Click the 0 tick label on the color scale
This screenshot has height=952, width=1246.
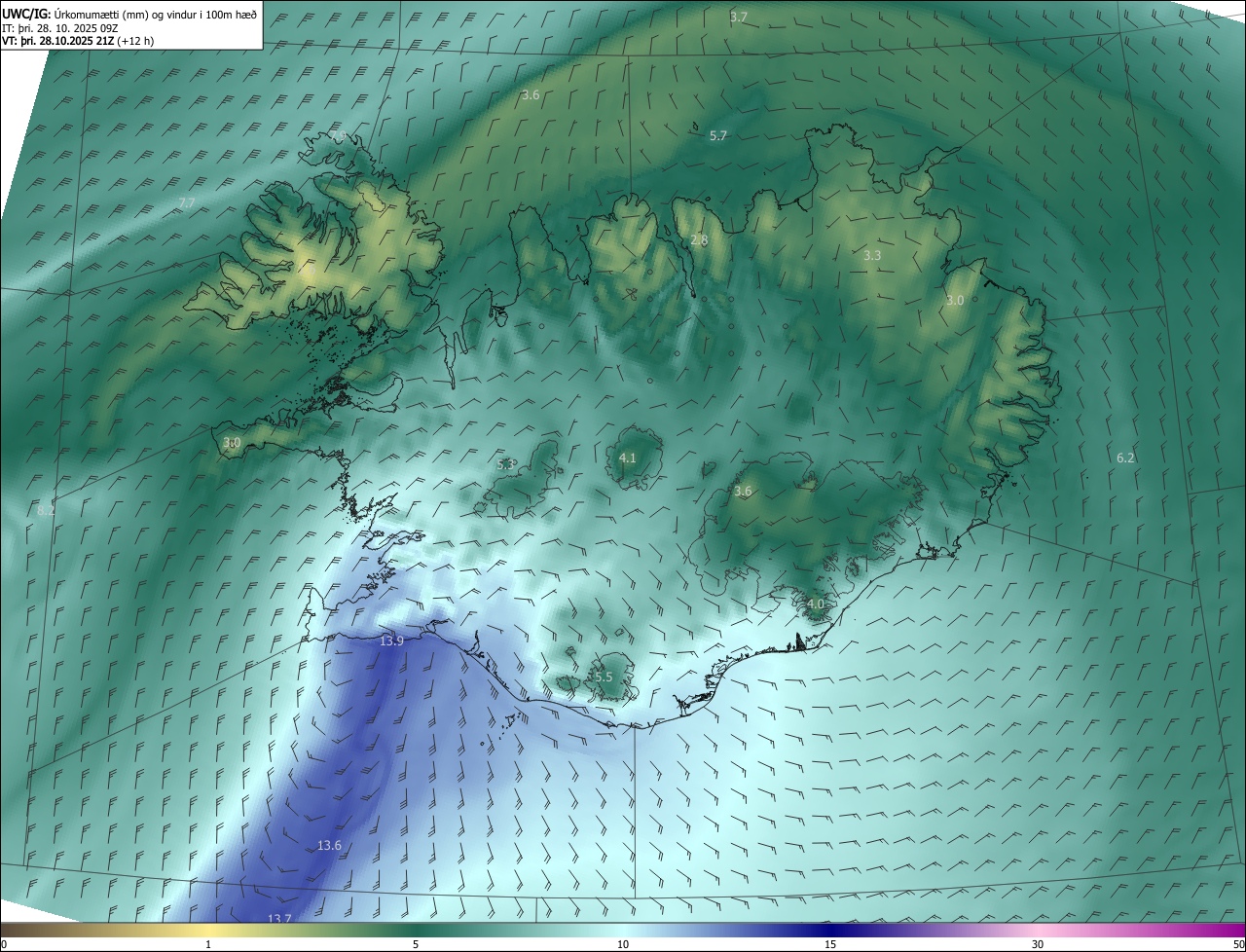(x=4, y=944)
